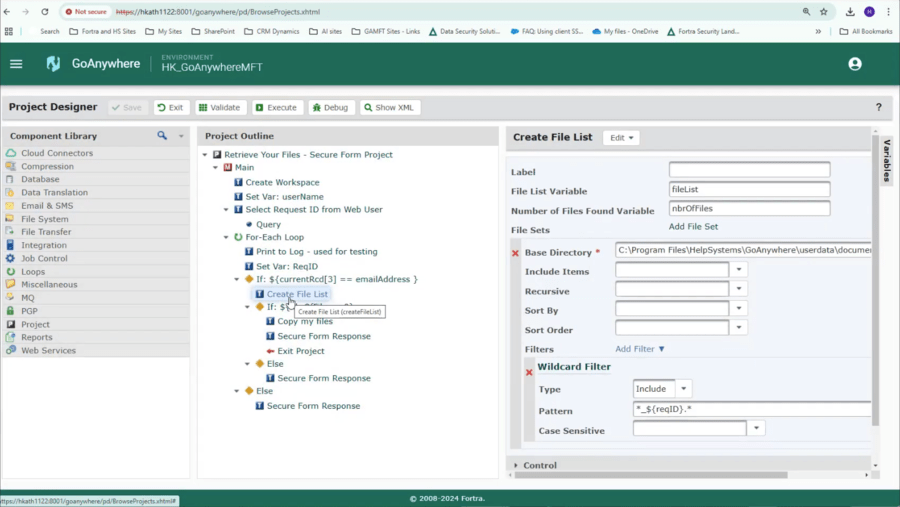The image size is (900, 507).
Task: Click the Execute button
Action: coord(276,107)
